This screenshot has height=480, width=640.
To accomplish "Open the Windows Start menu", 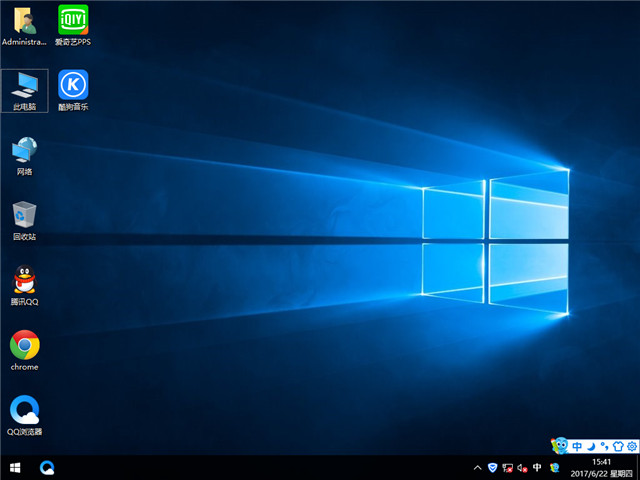I will pyautogui.click(x=15, y=468).
